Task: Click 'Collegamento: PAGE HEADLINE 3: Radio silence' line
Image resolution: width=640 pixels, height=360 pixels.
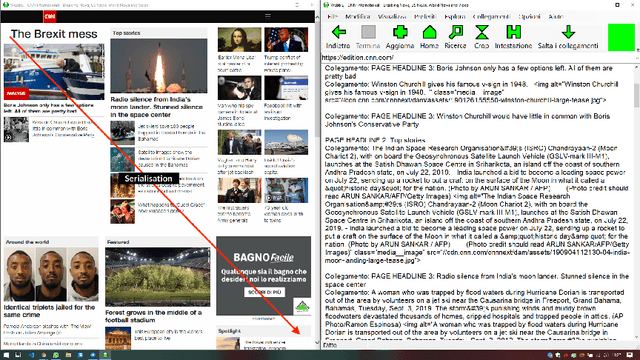Action: (477, 280)
